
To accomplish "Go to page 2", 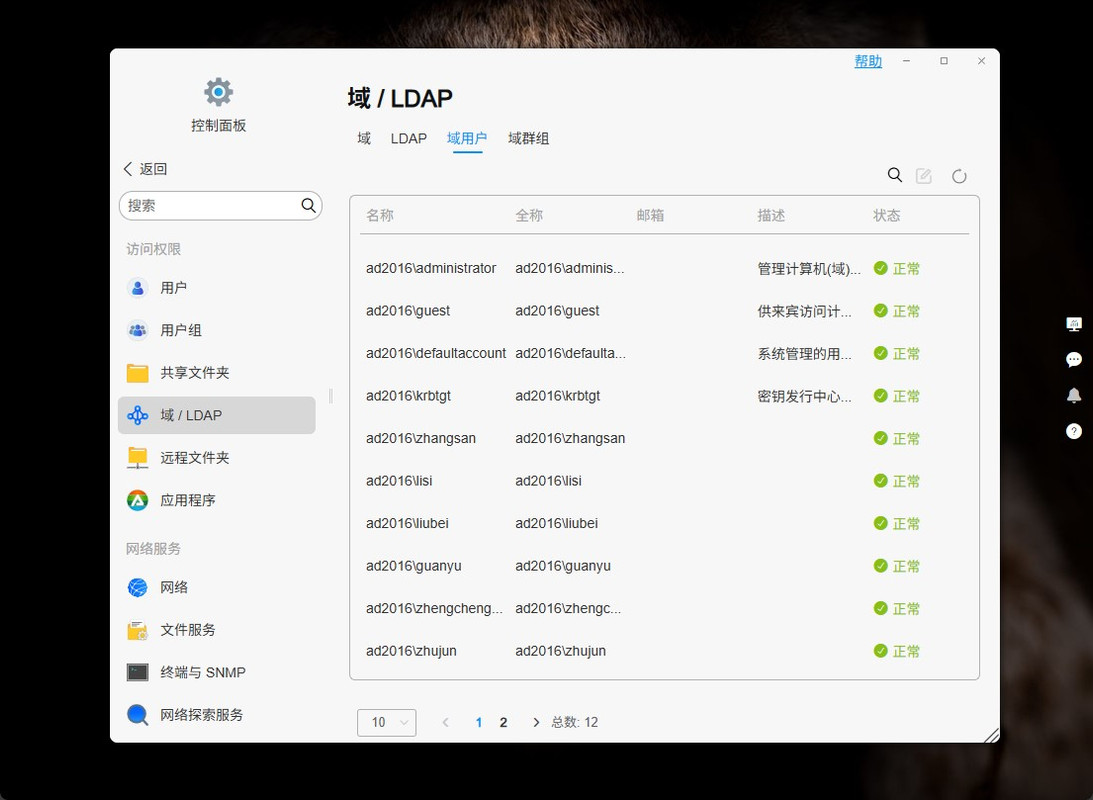I will click(x=503, y=723).
